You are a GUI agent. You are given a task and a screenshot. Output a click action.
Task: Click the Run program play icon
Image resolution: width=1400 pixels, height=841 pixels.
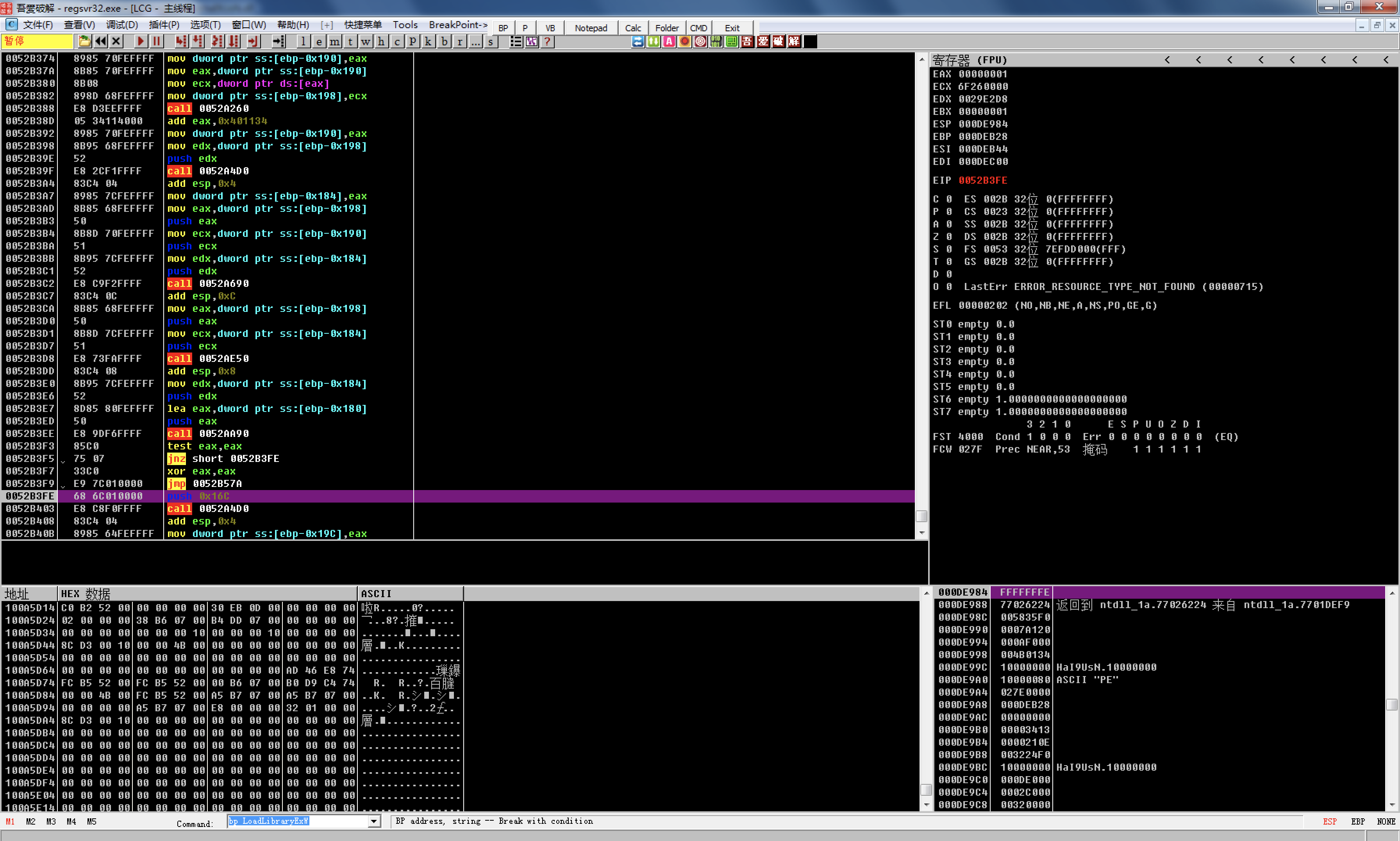pyautogui.click(x=141, y=41)
